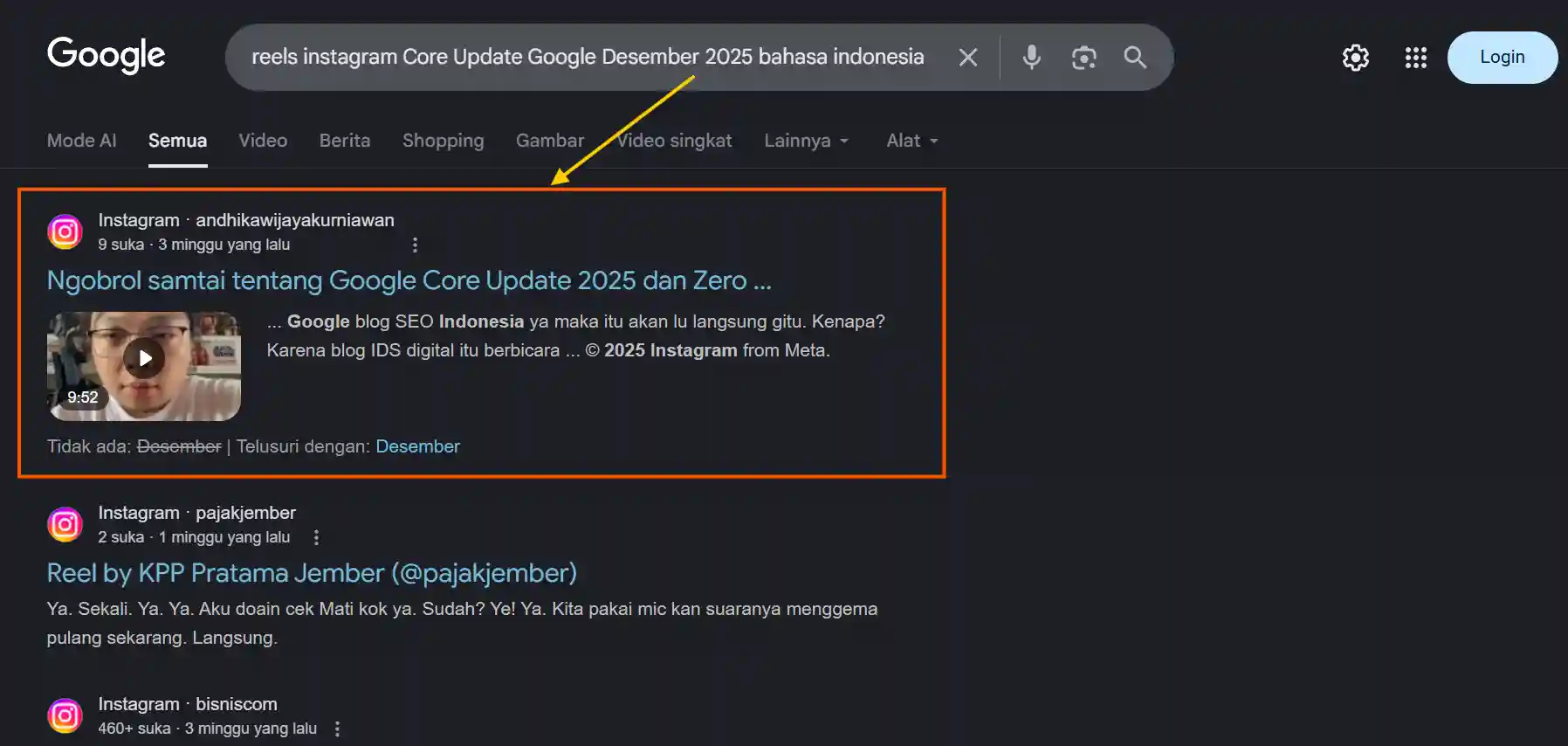
Task: Click the Login button
Action: [x=1502, y=58]
